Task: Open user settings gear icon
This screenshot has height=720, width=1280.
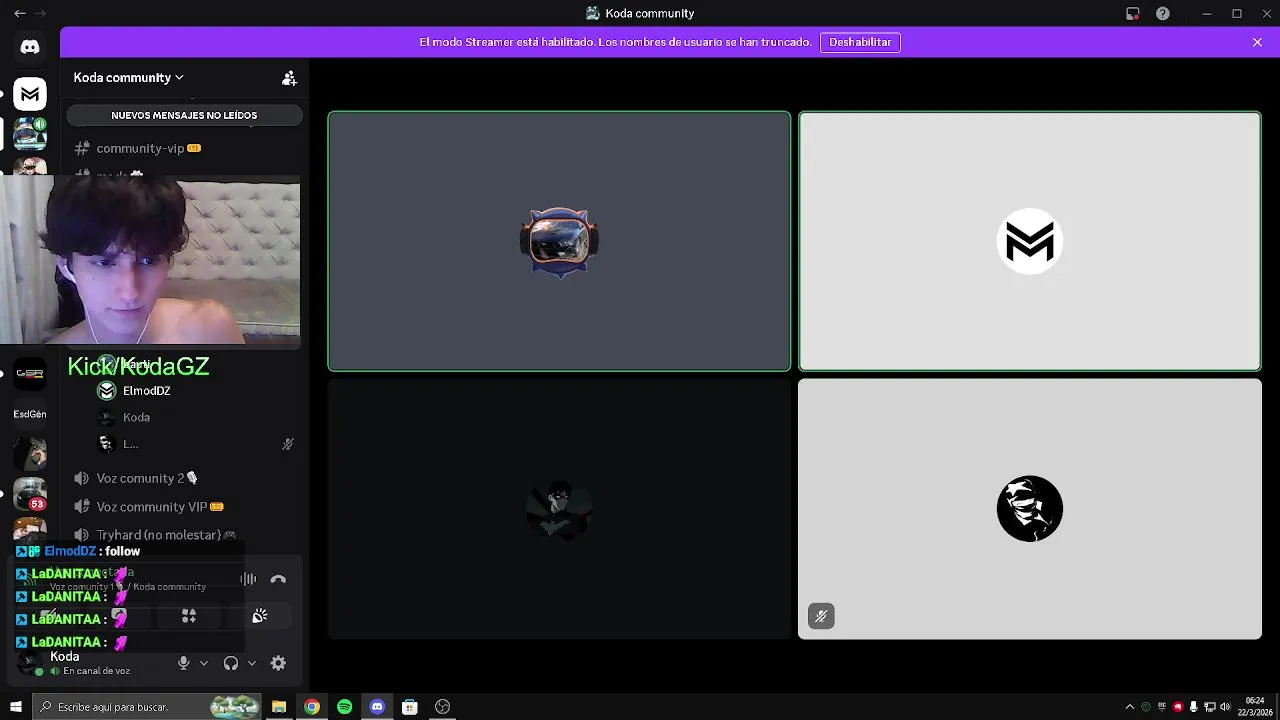Action: (278, 663)
